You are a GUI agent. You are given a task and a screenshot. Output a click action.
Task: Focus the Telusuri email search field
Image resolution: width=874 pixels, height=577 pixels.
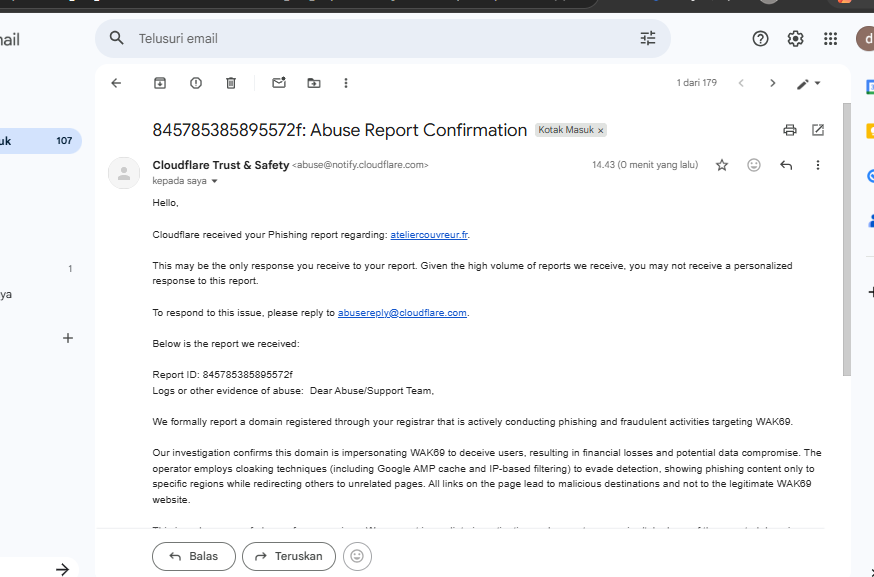385,38
